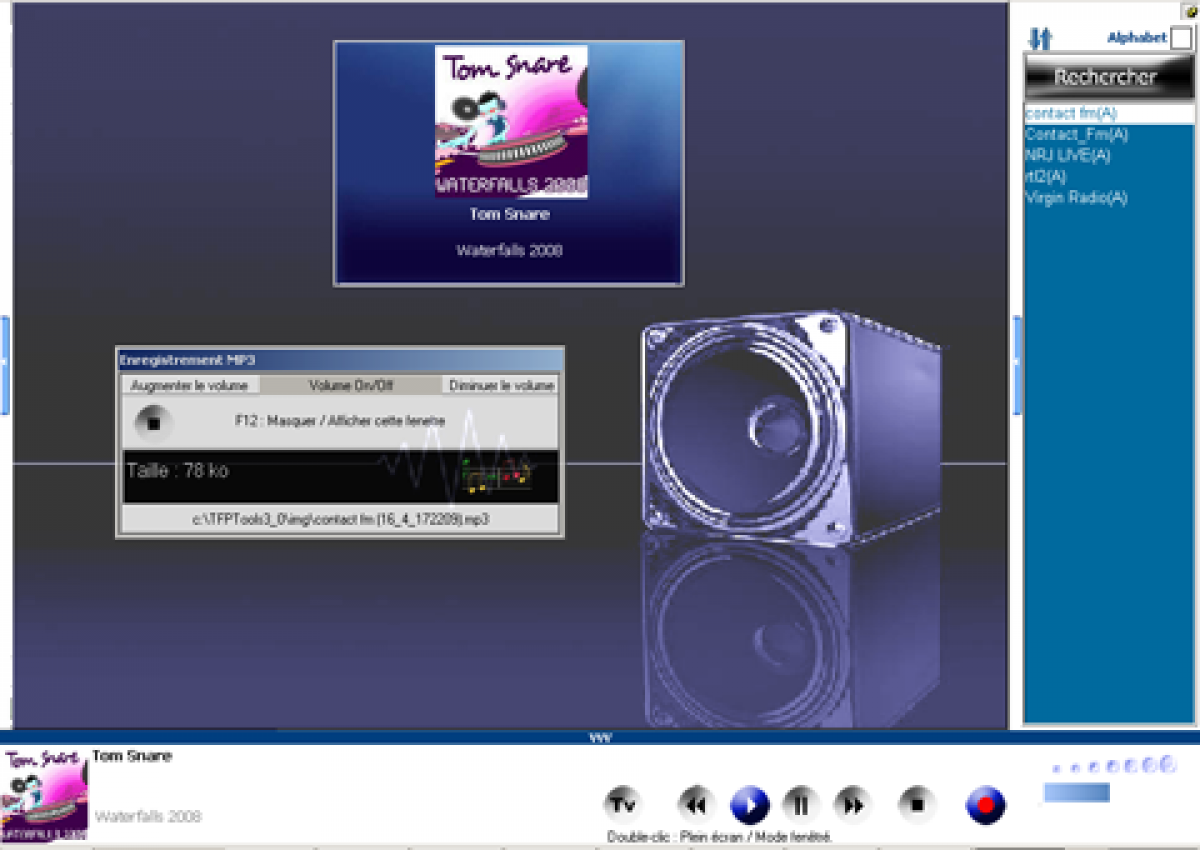Click Diminuer le volume button
Screen dimensions: 1200x850
[501, 386]
